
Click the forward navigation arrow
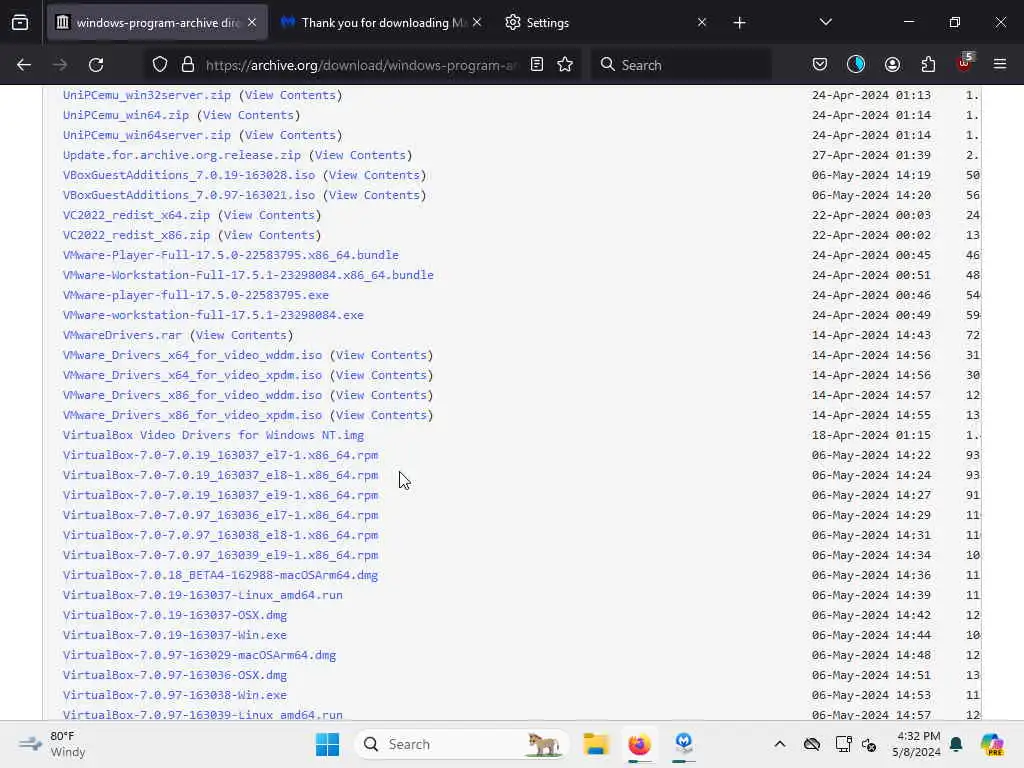[59, 65]
